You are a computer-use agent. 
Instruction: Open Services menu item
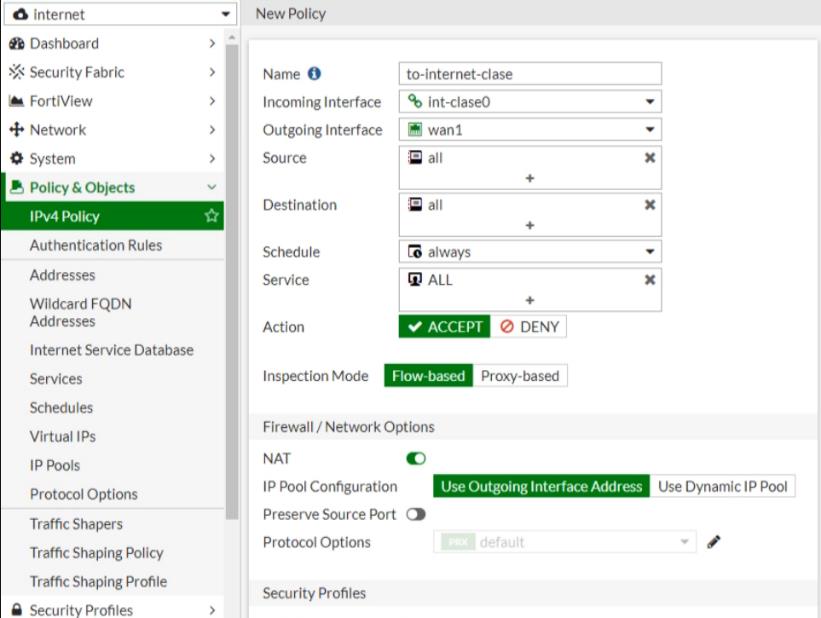[x=113, y=379]
